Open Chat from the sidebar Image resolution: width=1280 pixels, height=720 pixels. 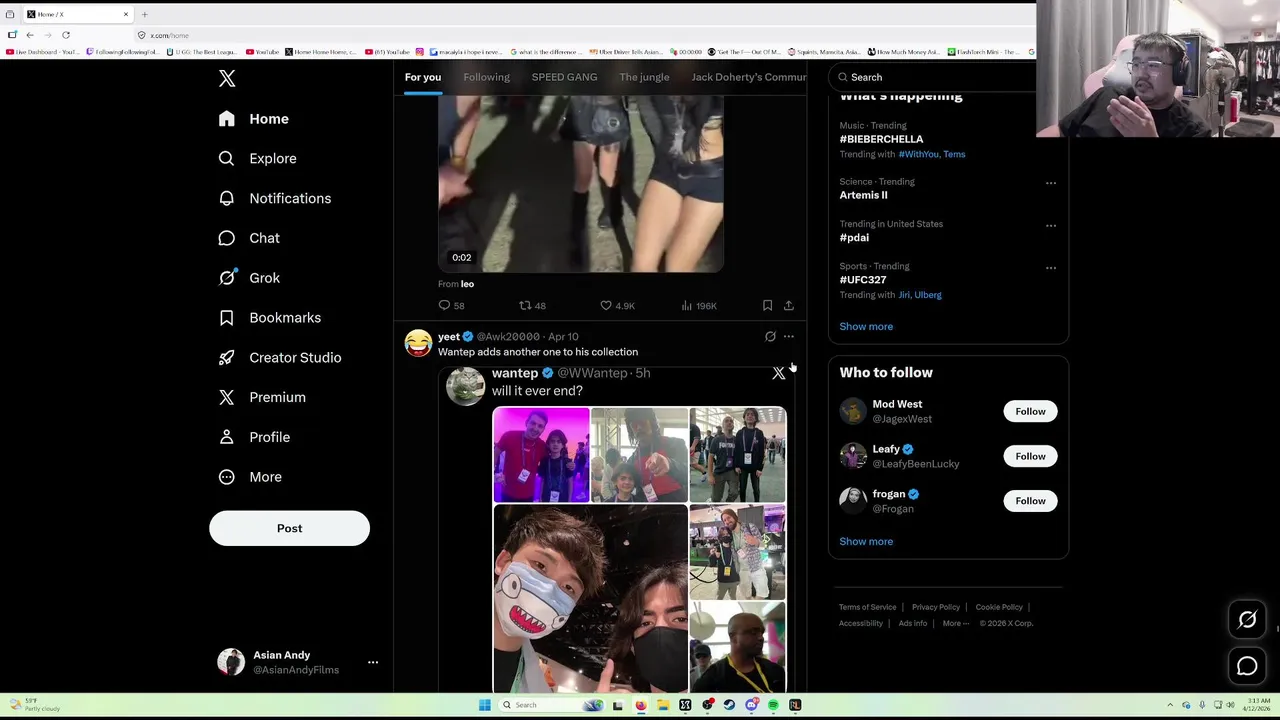click(x=249, y=238)
